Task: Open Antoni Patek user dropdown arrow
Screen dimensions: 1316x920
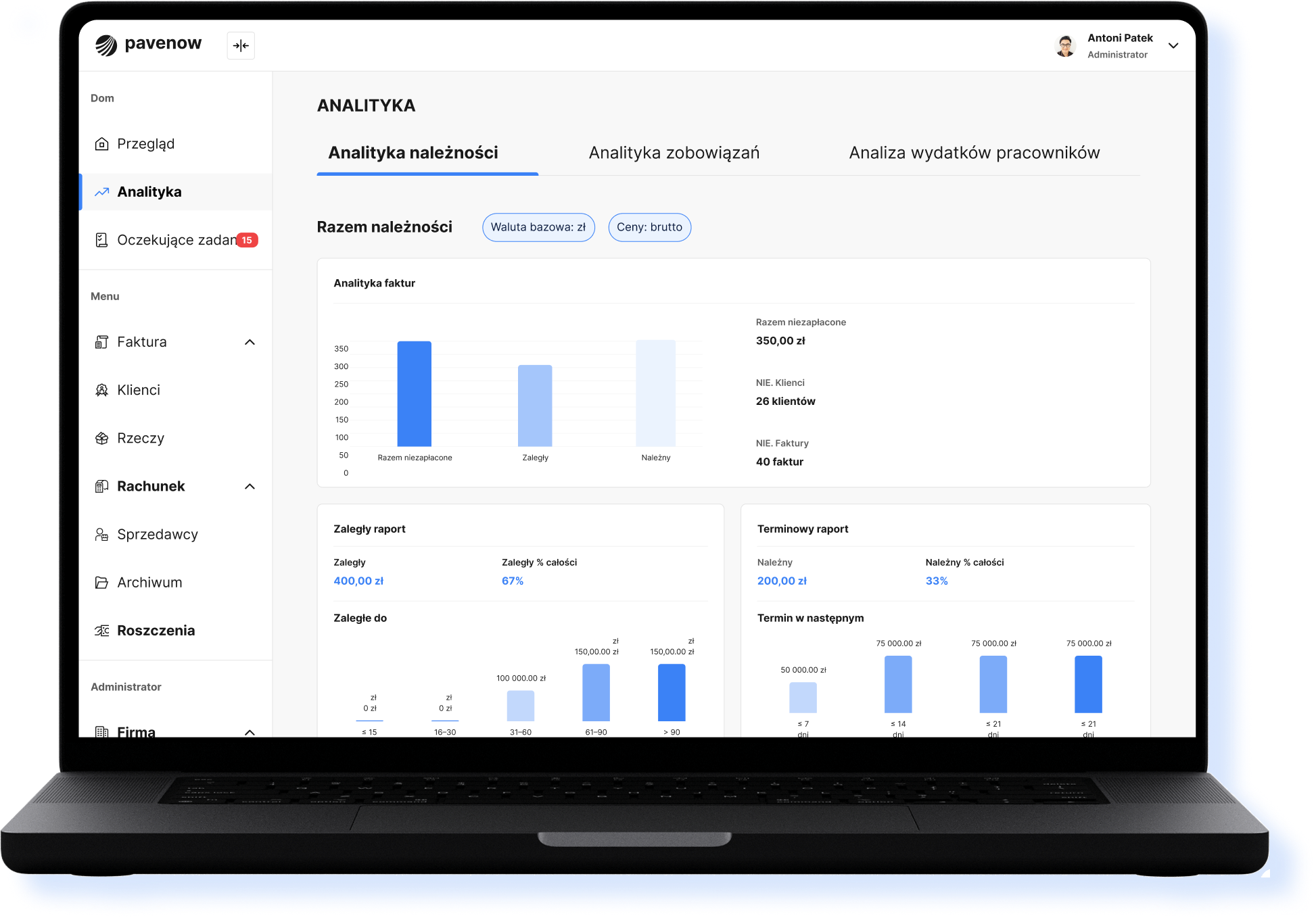Action: pyautogui.click(x=1173, y=45)
